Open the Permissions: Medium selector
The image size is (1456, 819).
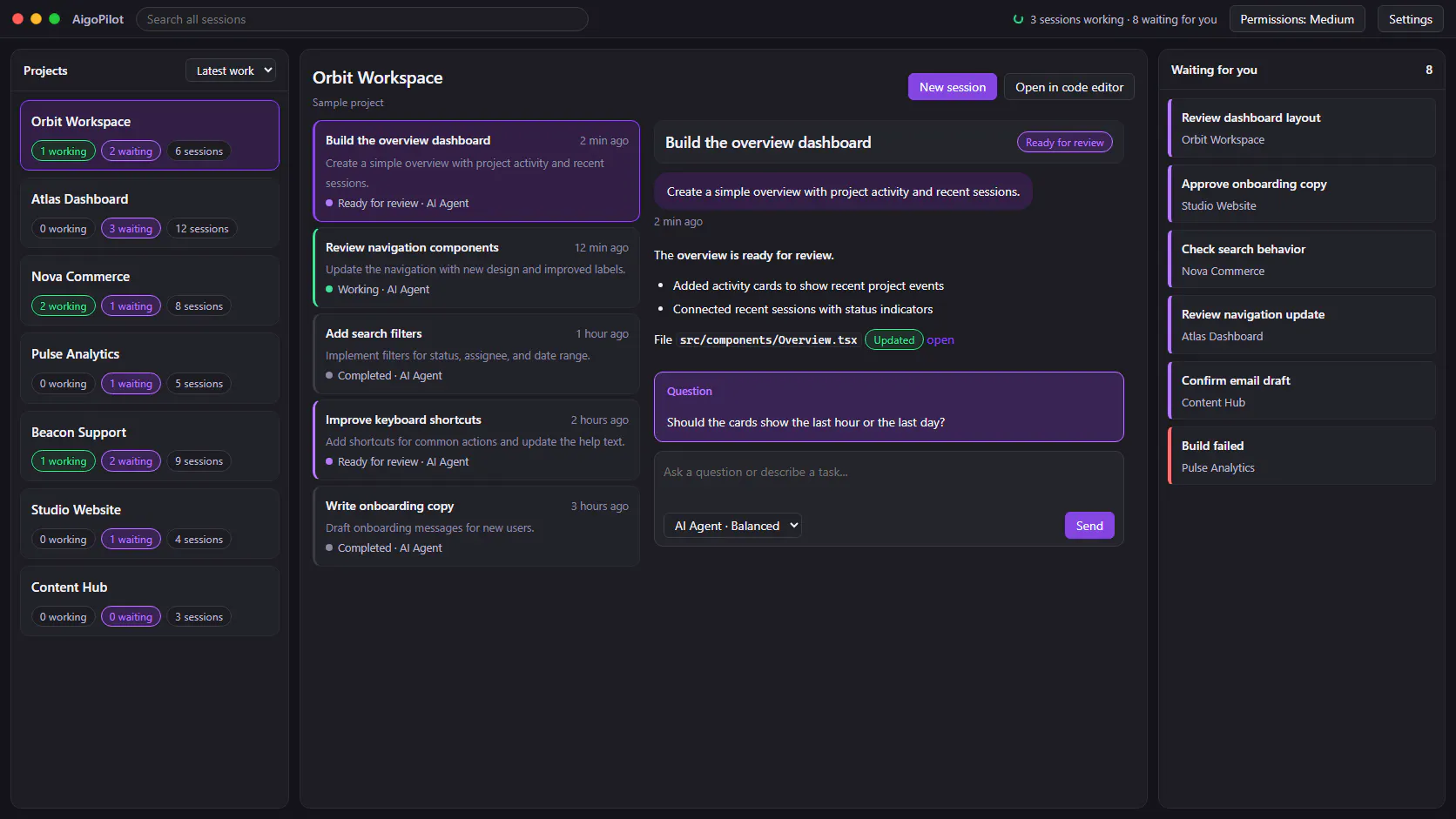(x=1297, y=19)
